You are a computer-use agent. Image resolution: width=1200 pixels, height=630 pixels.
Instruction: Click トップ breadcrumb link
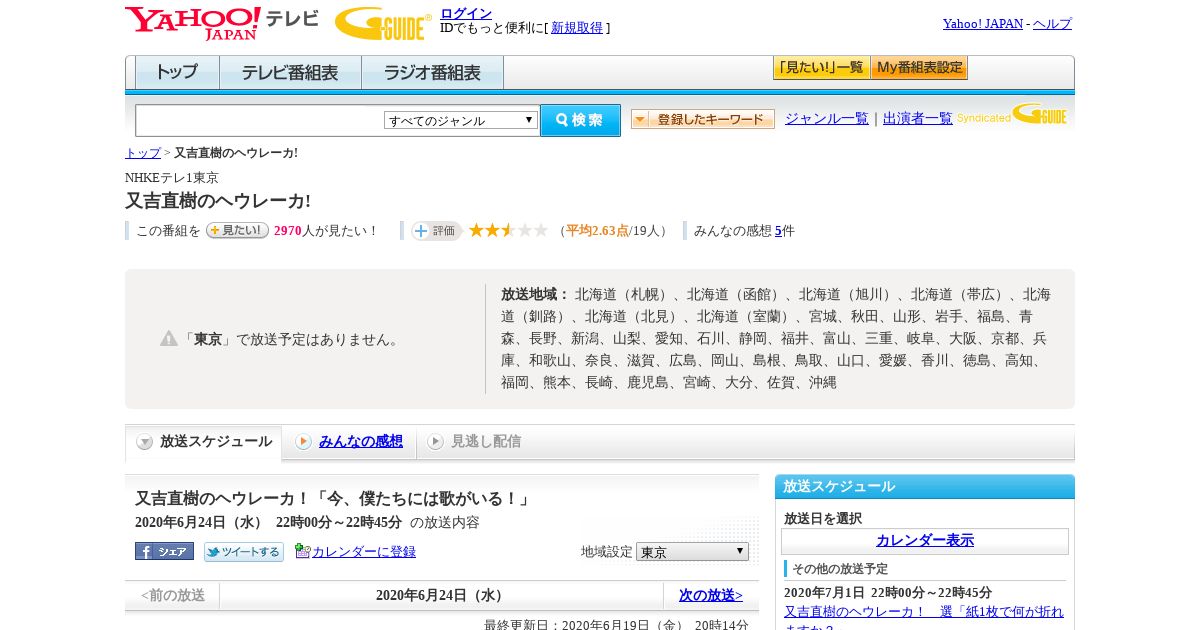[143, 153]
